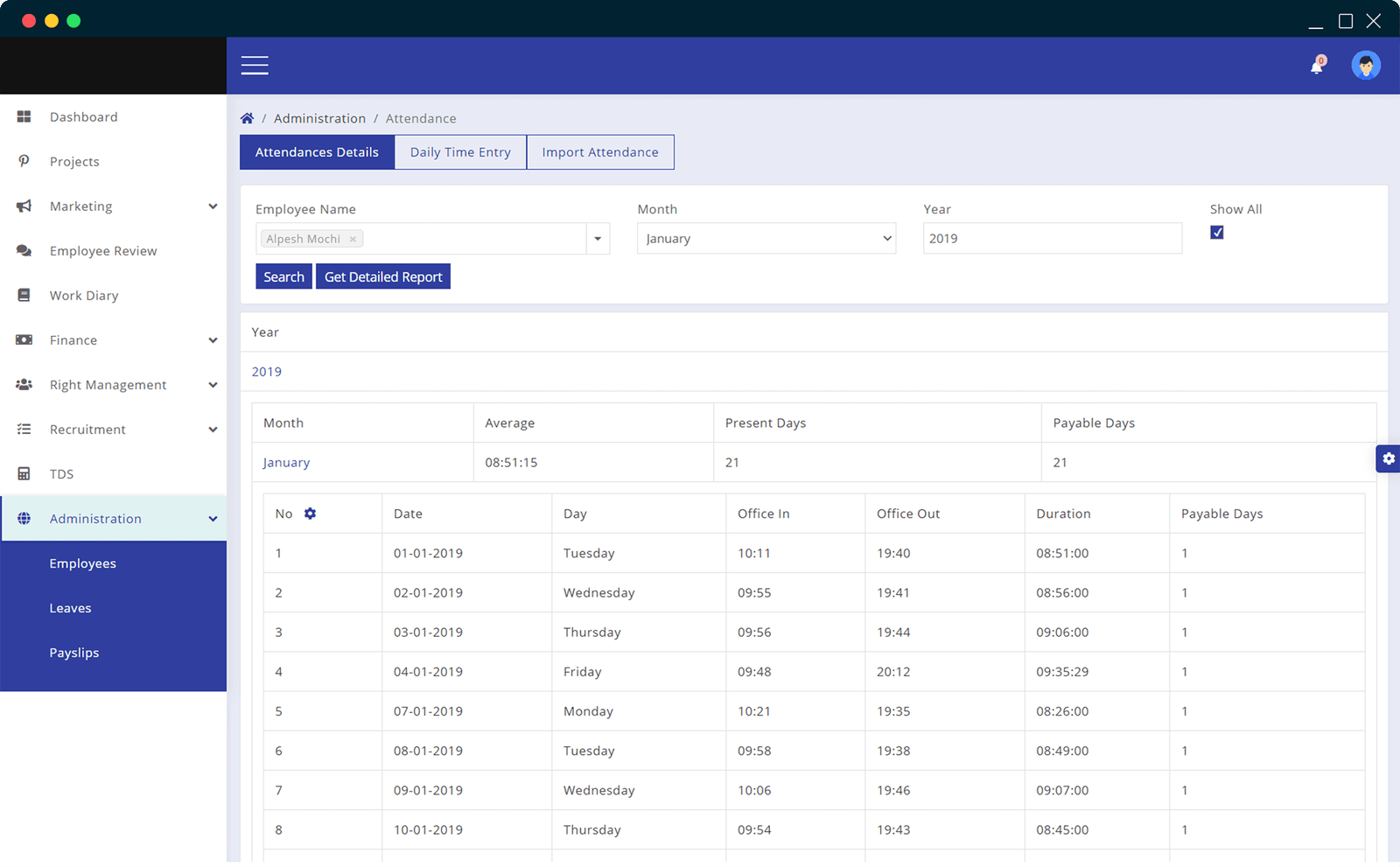
Task: Click the Get Detailed Report button
Action: [x=383, y=277]
